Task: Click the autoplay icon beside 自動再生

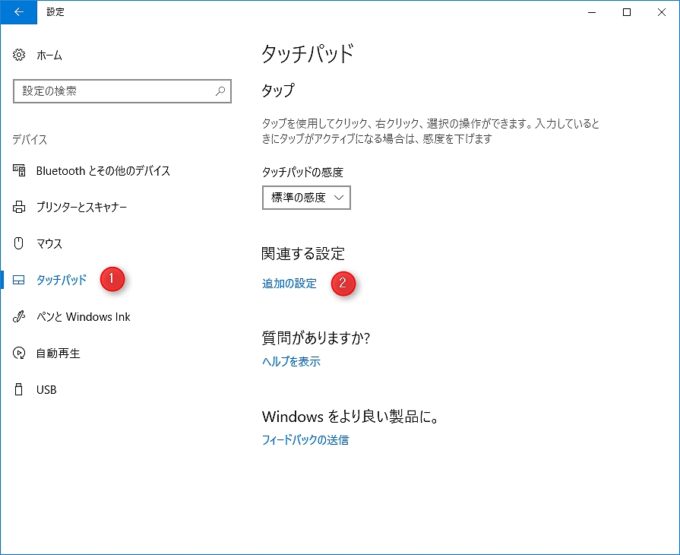Action: (18, 353)
